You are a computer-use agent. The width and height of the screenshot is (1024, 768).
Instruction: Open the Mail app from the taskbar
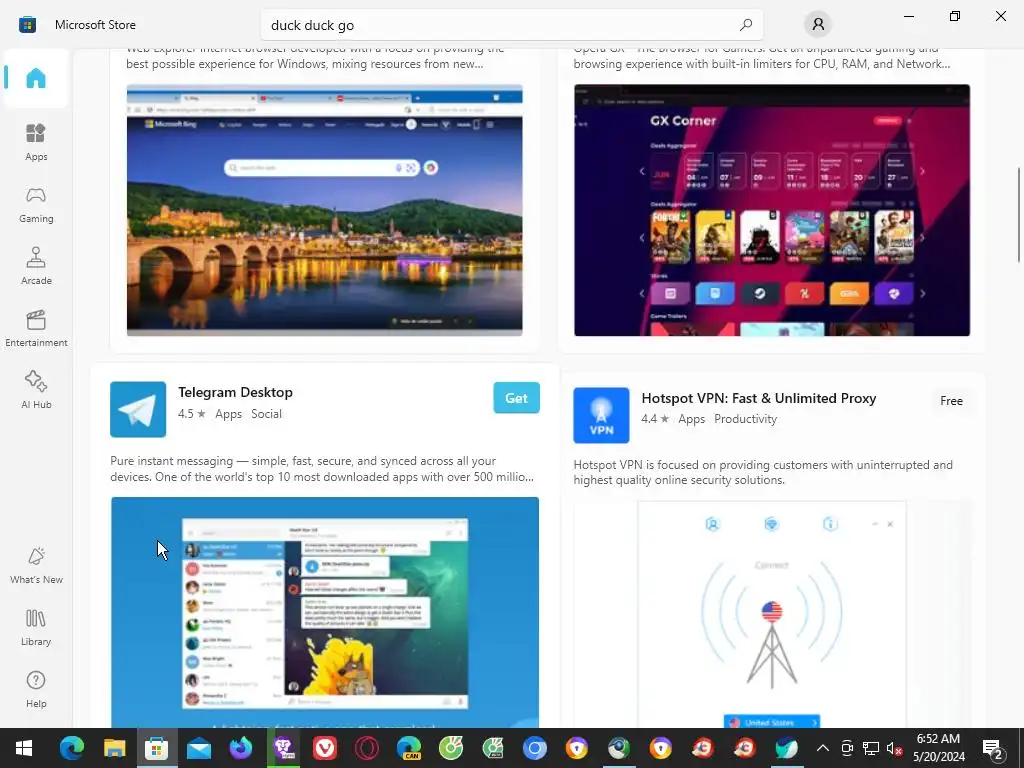click(x=199, y=748)
